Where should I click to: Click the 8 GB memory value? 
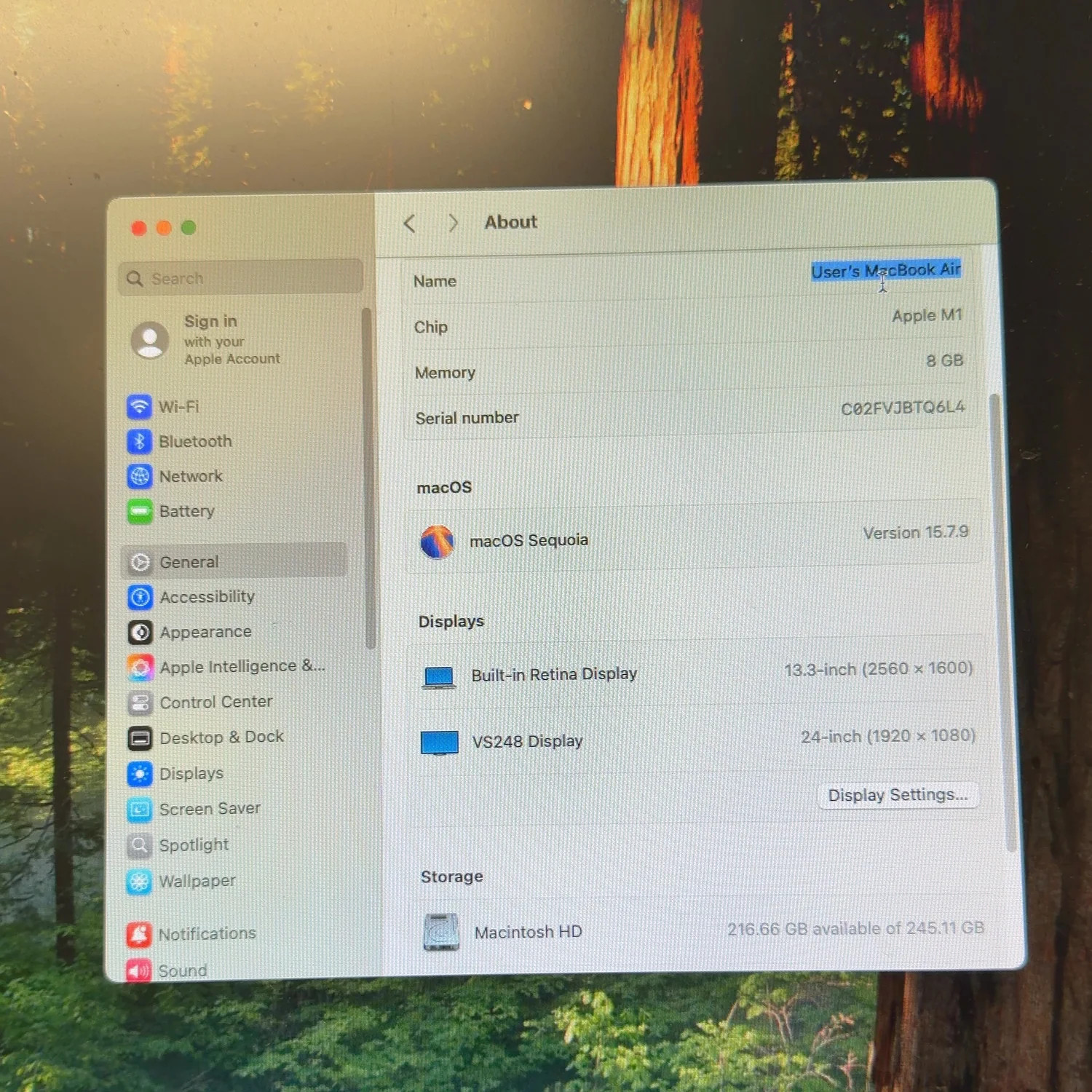pyautogui.click(x=944, y=360)
